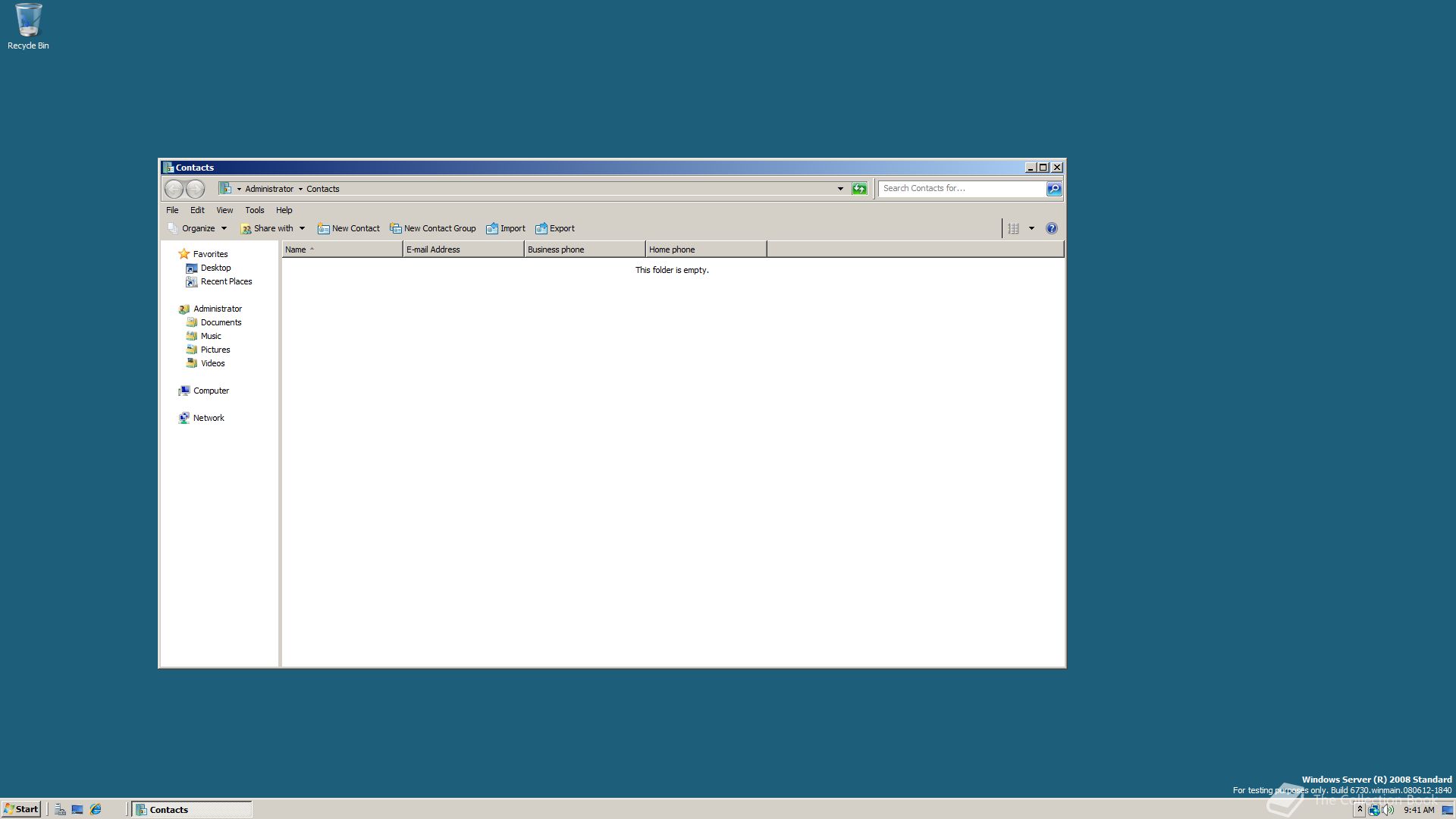The image size is (1456, 819).
Task: Click the Export contacts icon
Action: pos(541,228)
